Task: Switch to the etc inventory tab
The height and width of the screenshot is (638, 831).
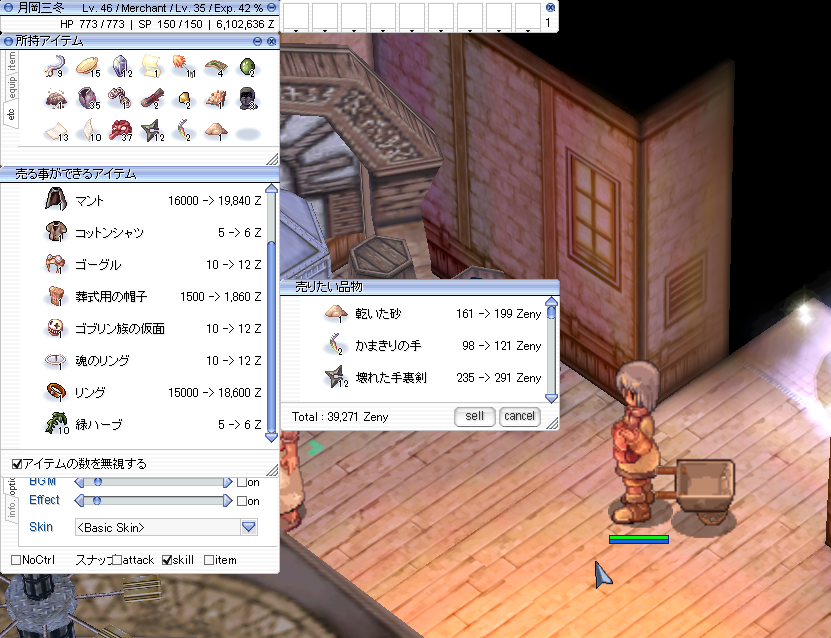Action: click(11, 115)
